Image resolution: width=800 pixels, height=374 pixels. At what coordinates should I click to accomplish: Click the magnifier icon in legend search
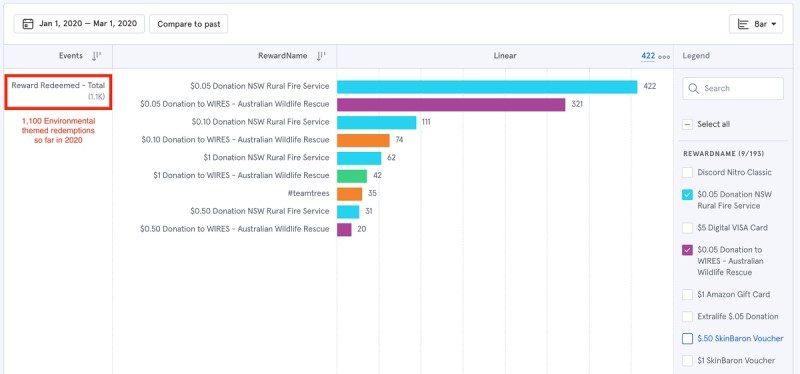pos(693,88)
